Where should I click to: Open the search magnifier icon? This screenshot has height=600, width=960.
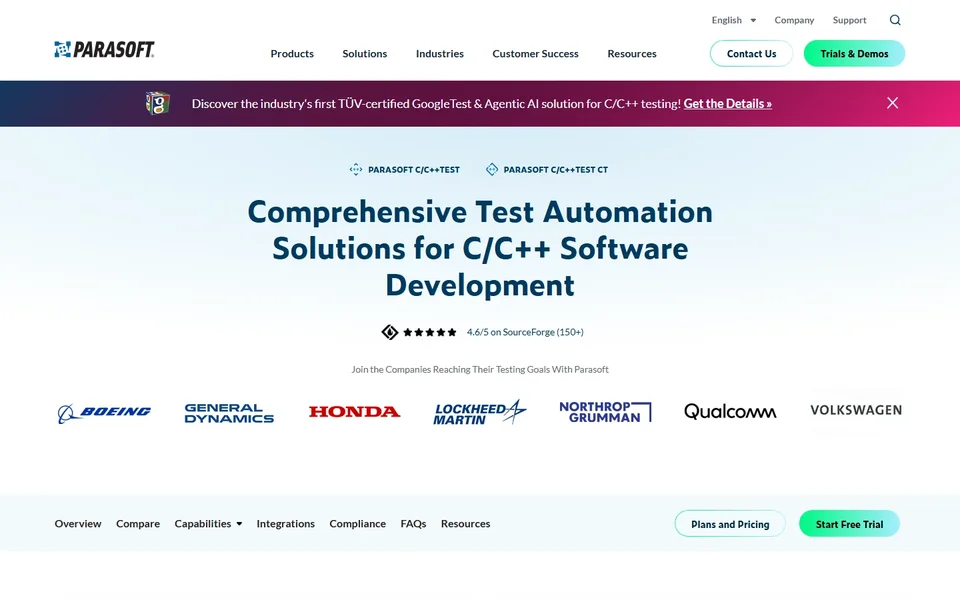894,20
